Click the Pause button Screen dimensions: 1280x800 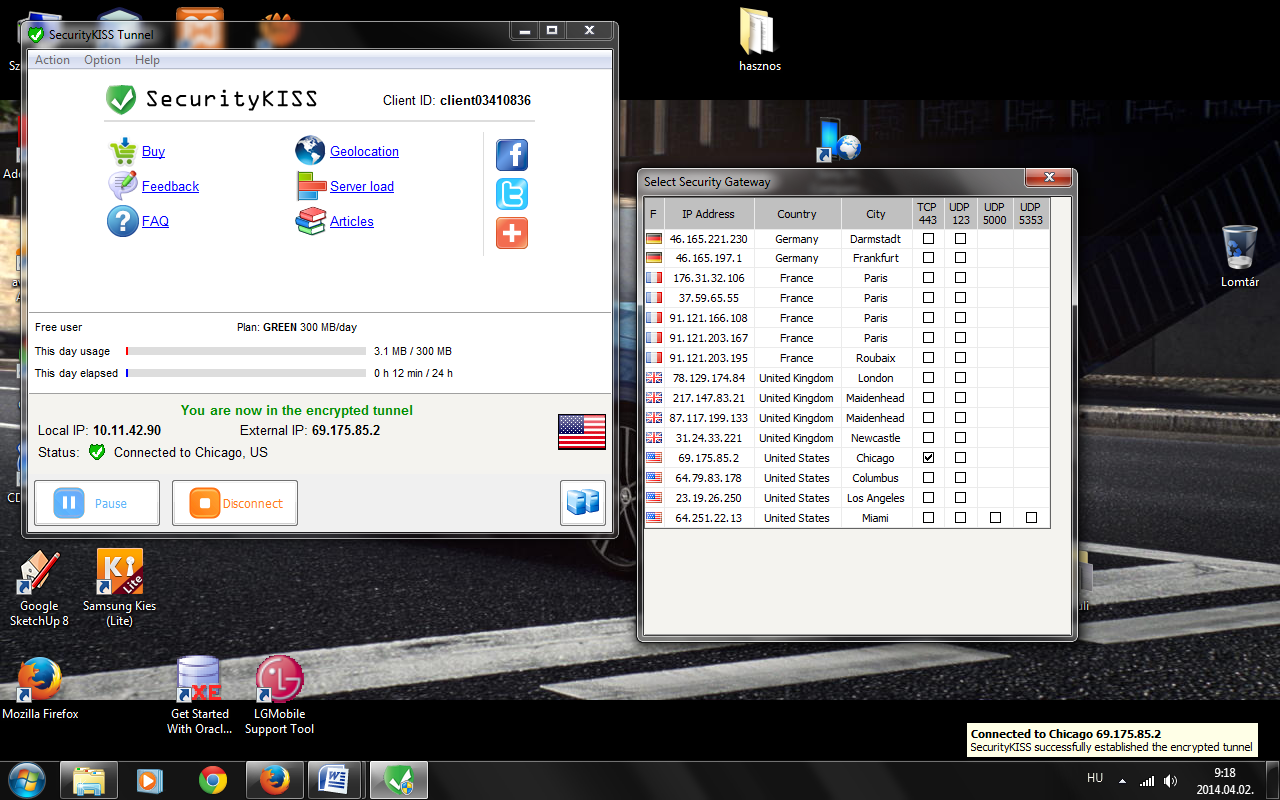pos(97,503)
